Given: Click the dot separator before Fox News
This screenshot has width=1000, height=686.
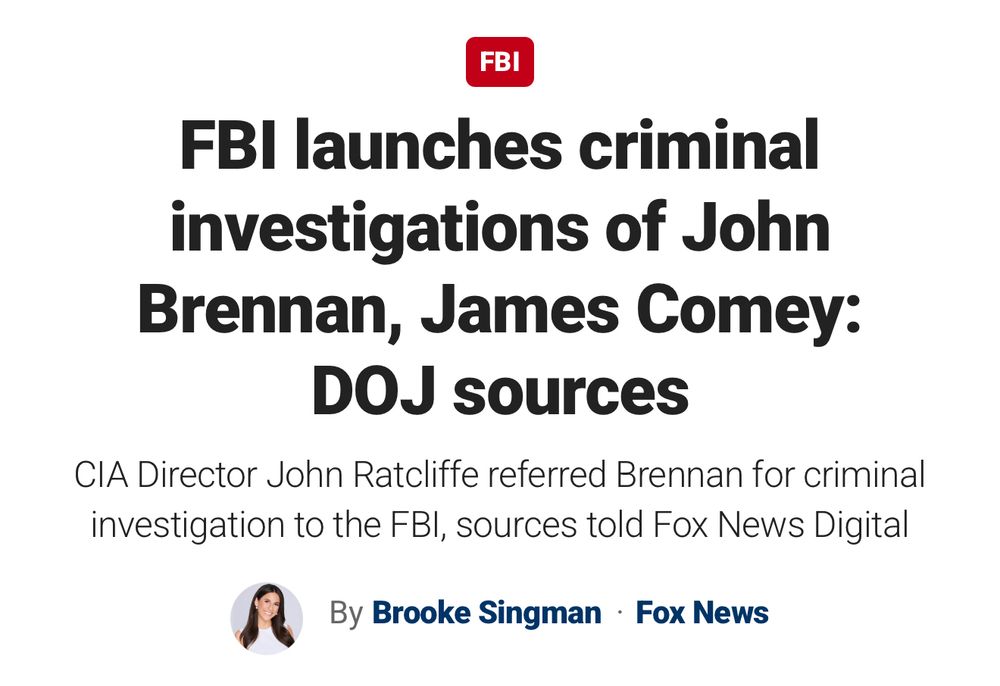Looking at the screenshot, I should 619,612.
